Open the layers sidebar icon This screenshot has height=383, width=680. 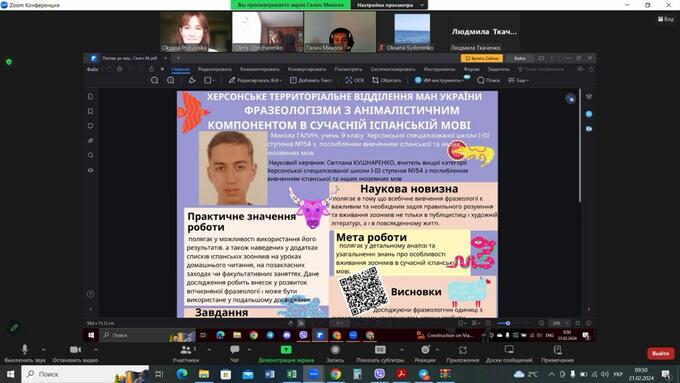click(x=90, y=170)
